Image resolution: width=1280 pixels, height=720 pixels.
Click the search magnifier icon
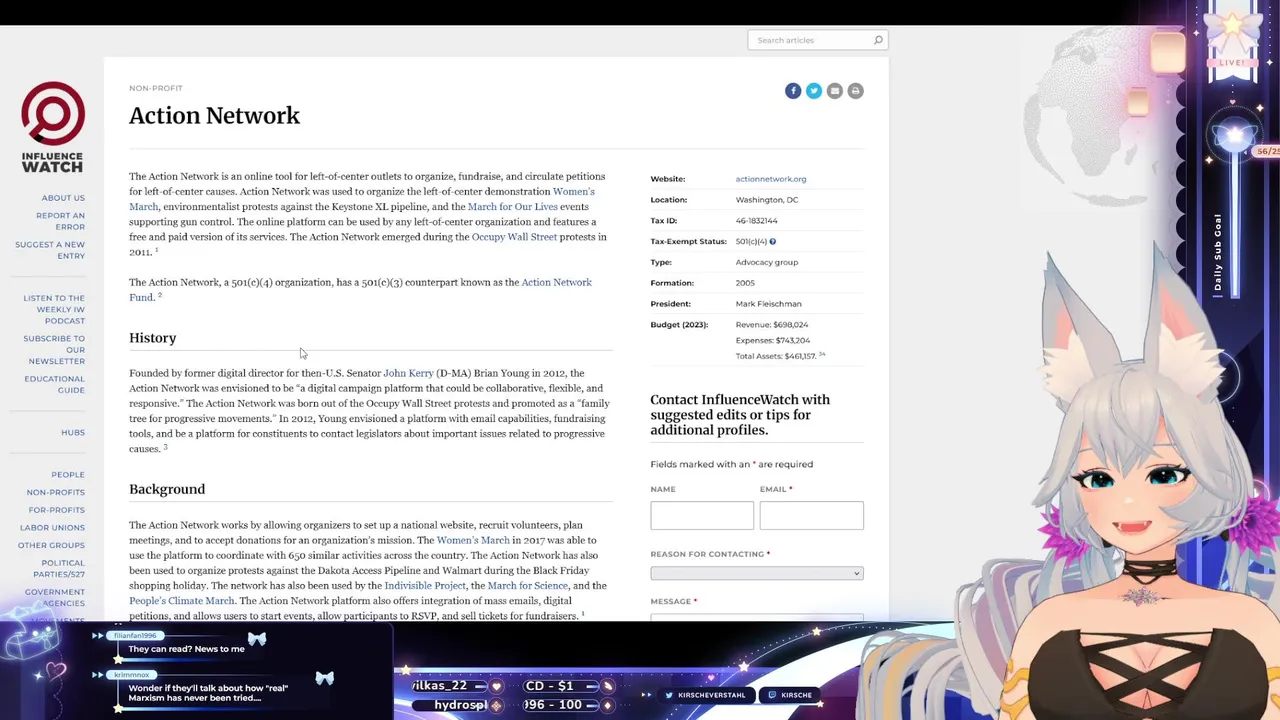click(x=878, y=40)
